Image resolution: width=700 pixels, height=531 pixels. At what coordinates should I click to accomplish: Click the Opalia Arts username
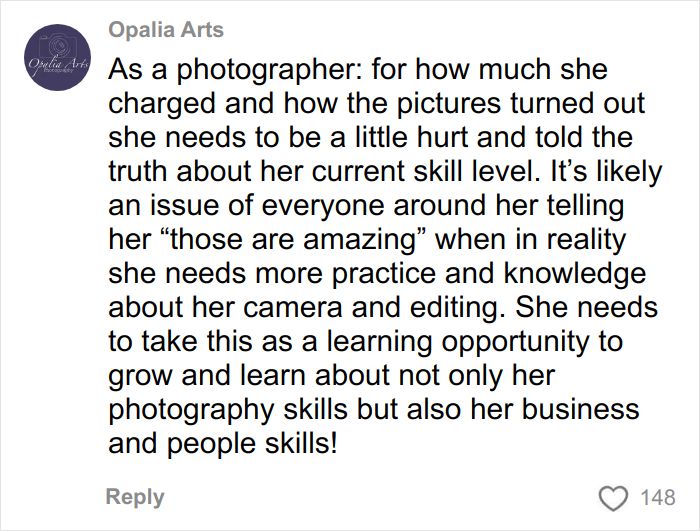point(167,30)
